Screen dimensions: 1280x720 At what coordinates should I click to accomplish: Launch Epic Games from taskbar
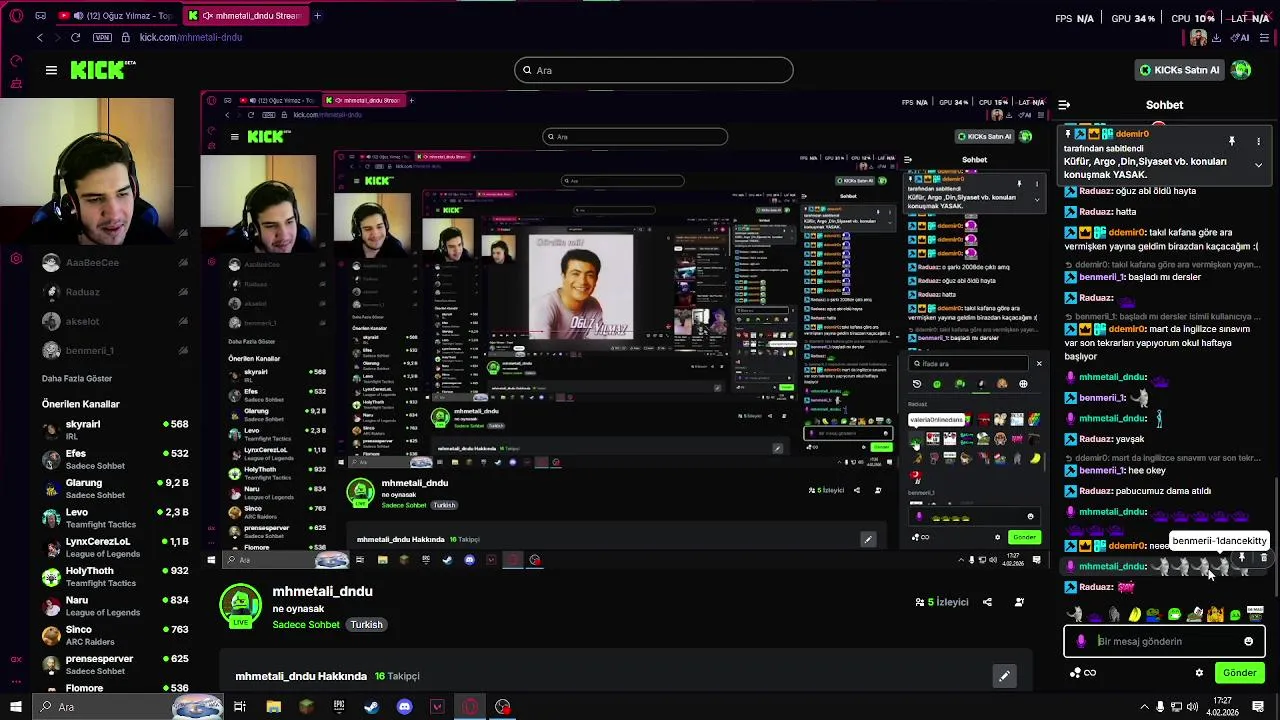(x=339, y=707)
